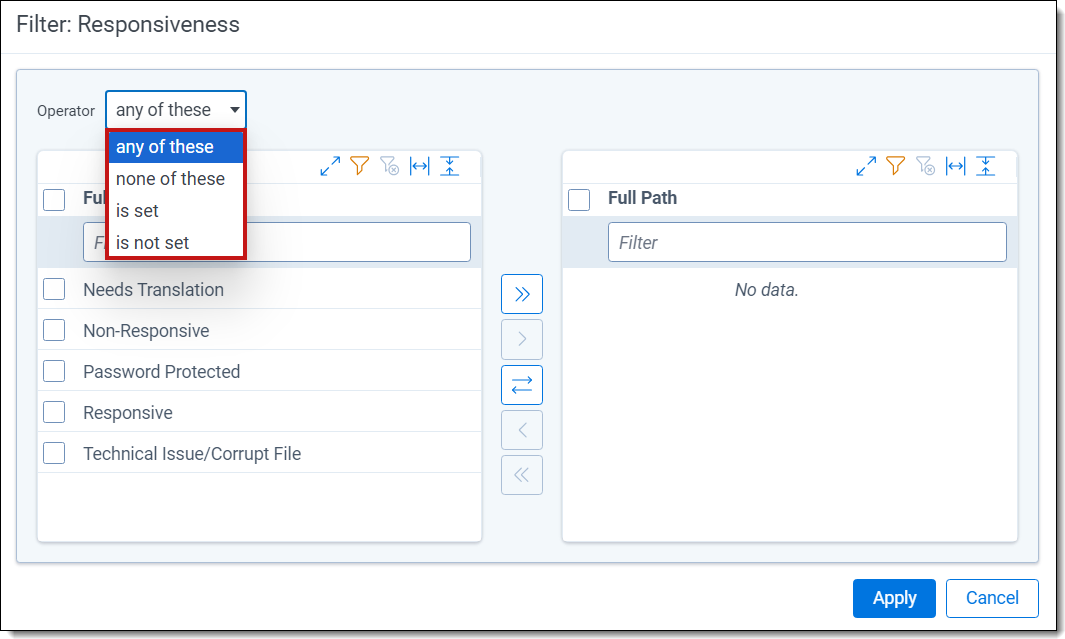Select the 'Non-Responsive' row text

point(146,331)
